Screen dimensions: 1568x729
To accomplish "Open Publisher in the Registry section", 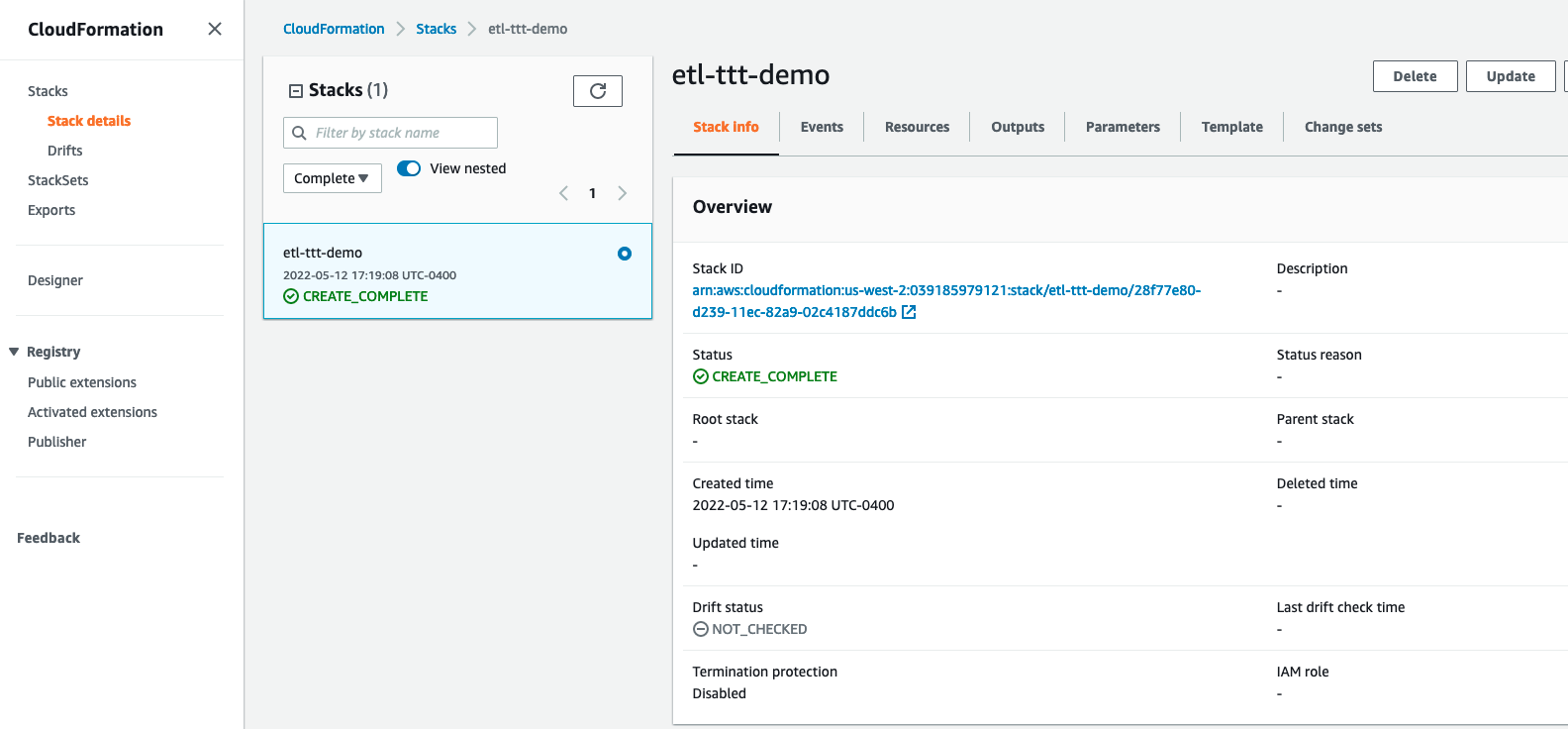I will [x=57, y=442].
